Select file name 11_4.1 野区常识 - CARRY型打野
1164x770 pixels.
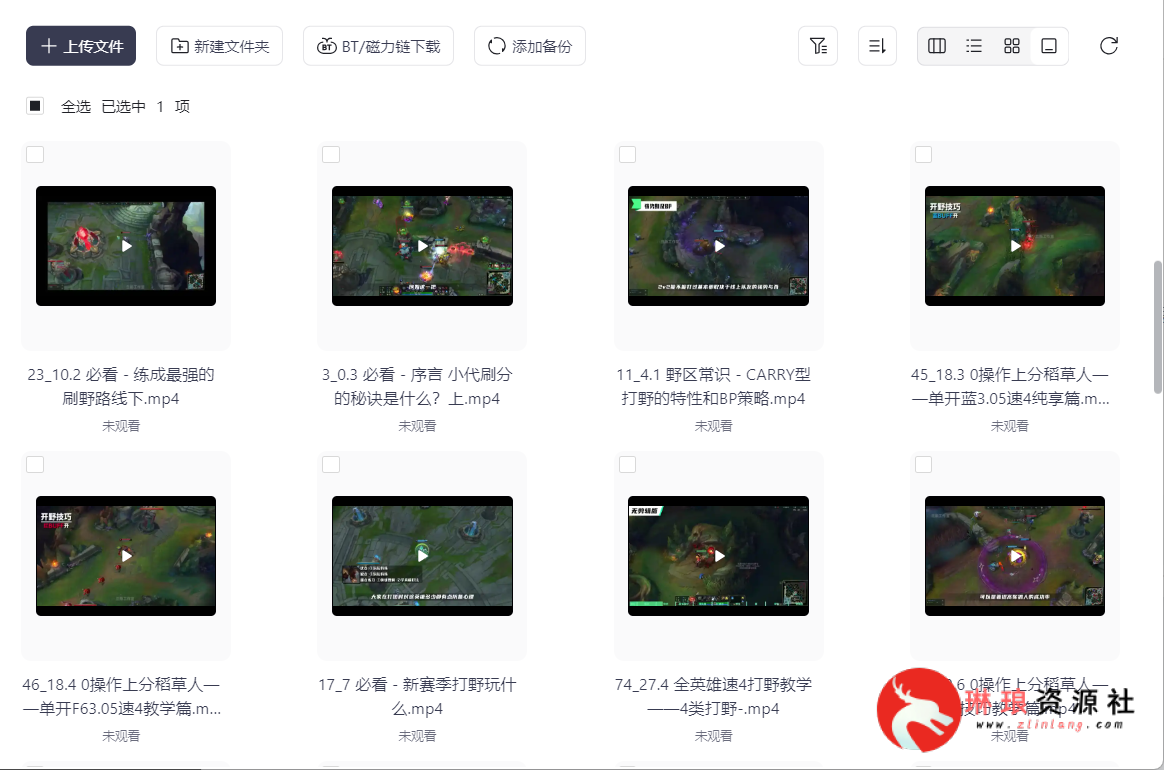coord(713,386)
